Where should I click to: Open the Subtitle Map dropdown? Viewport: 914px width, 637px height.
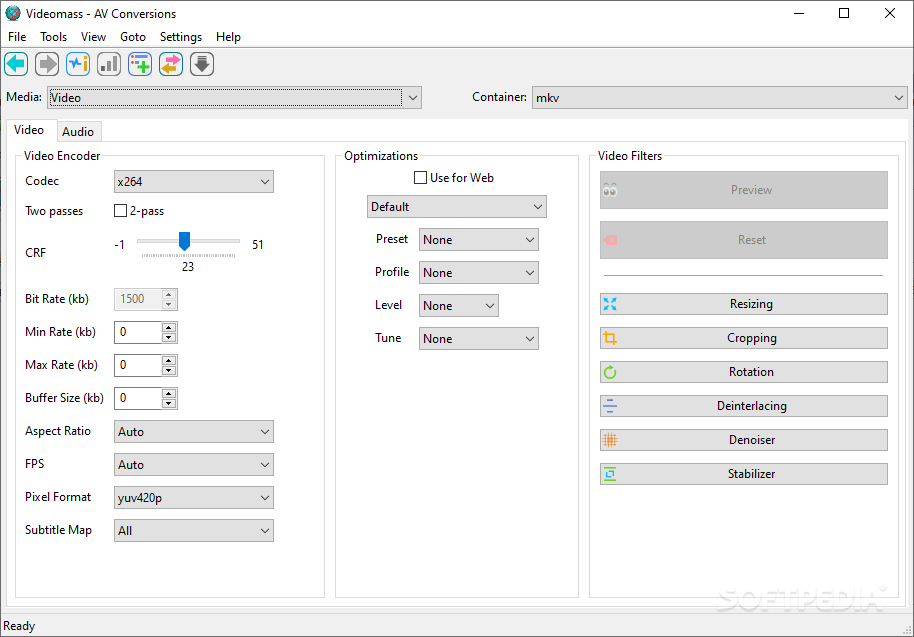click(194, 531)
